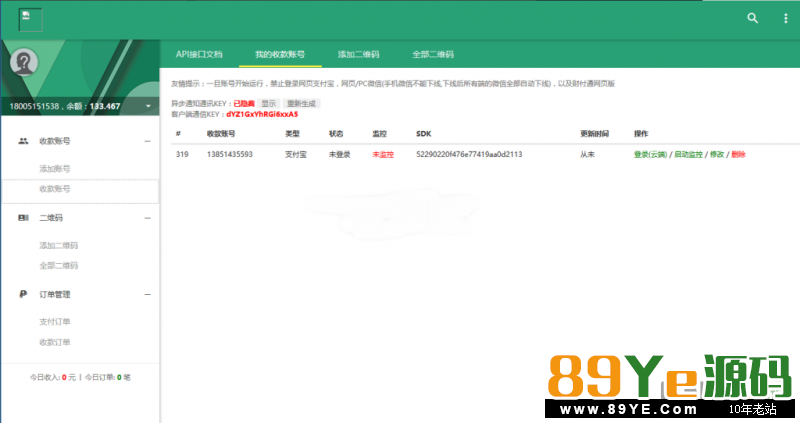800x423 pixels.
Task: Click the search magnifier icon in header
Action: click(x=753, y=18)
